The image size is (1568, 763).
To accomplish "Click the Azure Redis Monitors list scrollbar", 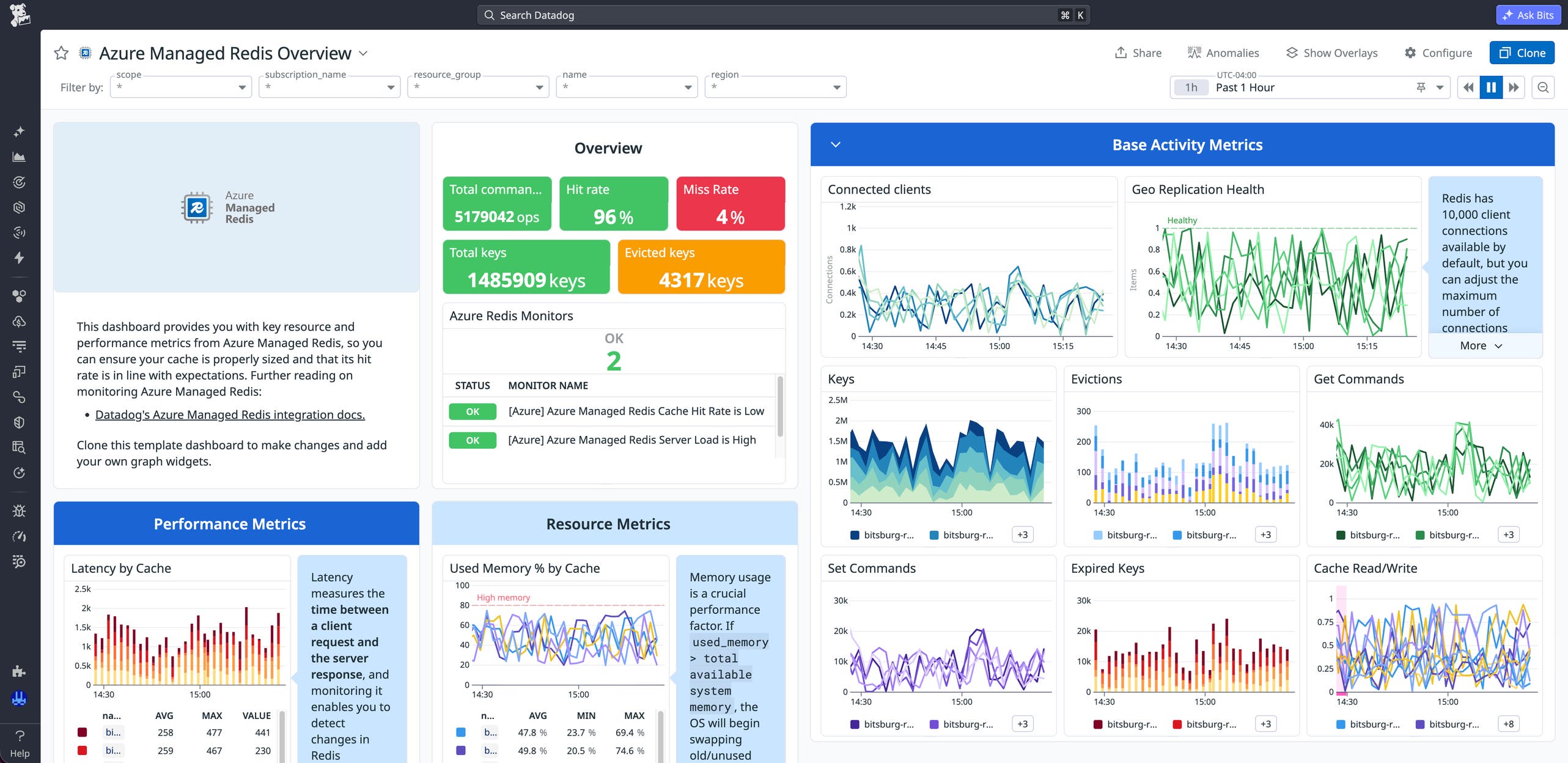I will click(x=780, y=407).
